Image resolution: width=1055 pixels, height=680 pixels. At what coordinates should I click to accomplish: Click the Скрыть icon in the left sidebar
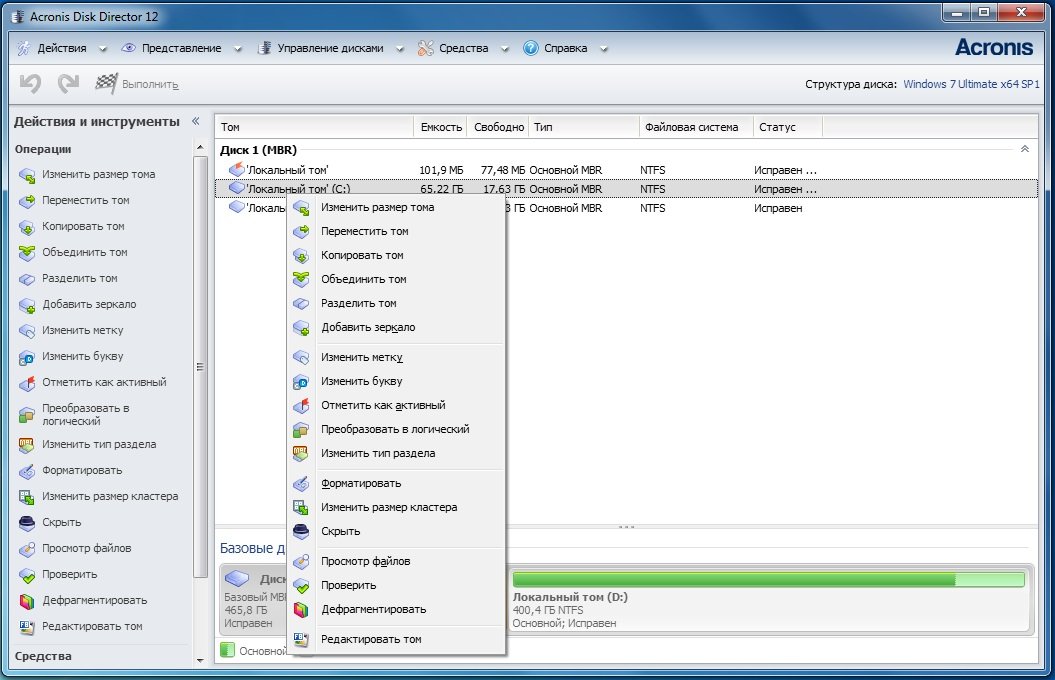tap(27, 523)
